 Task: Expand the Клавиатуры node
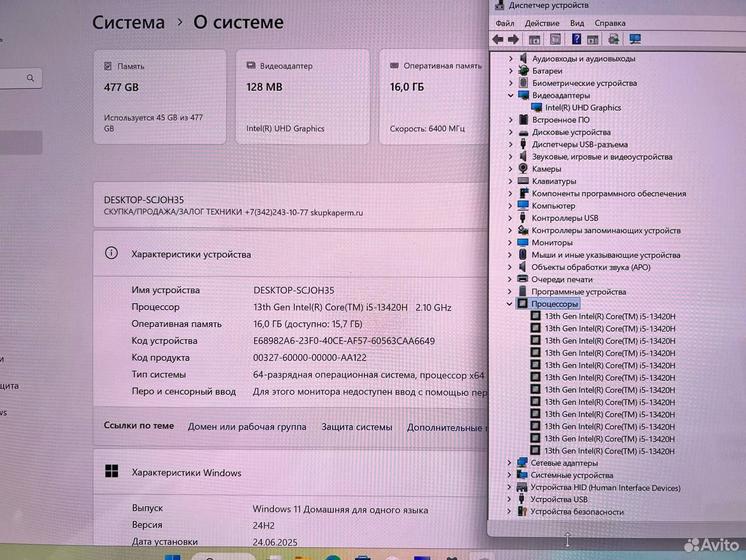(510, 181)
